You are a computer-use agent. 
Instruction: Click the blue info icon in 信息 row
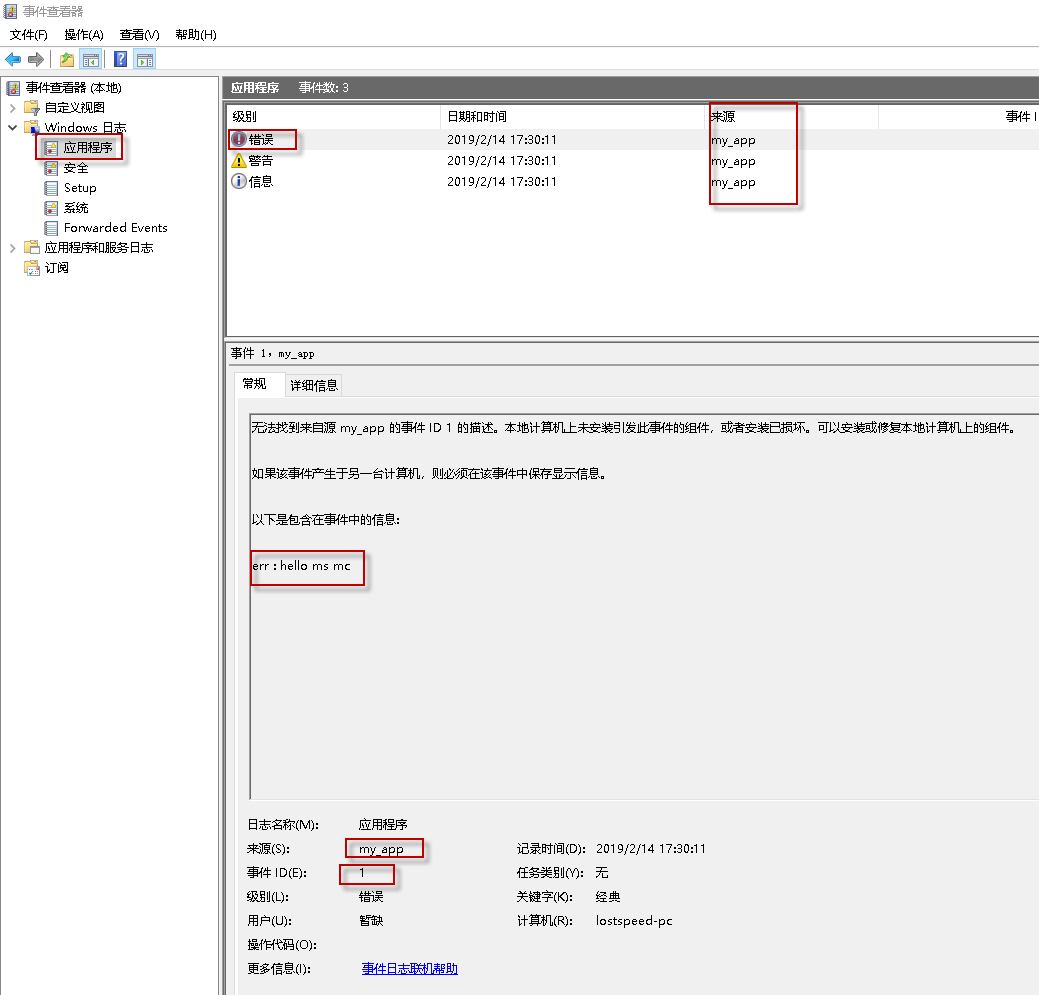(x=239, y=181)
